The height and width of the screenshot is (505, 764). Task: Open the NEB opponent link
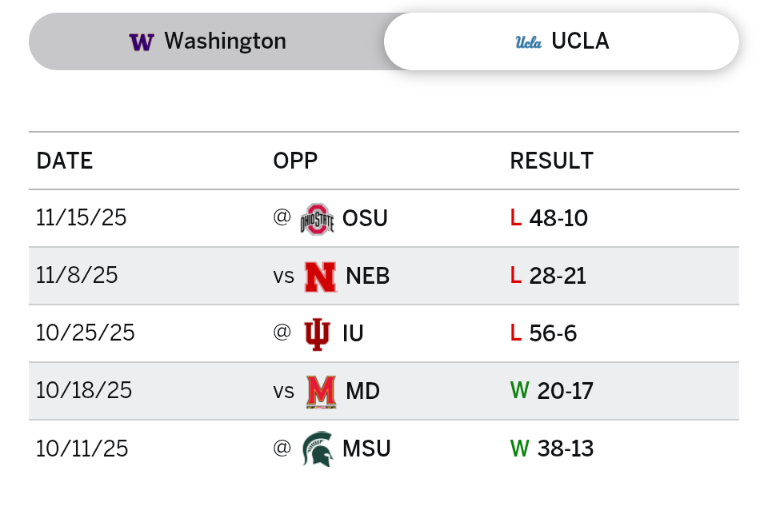367,276
